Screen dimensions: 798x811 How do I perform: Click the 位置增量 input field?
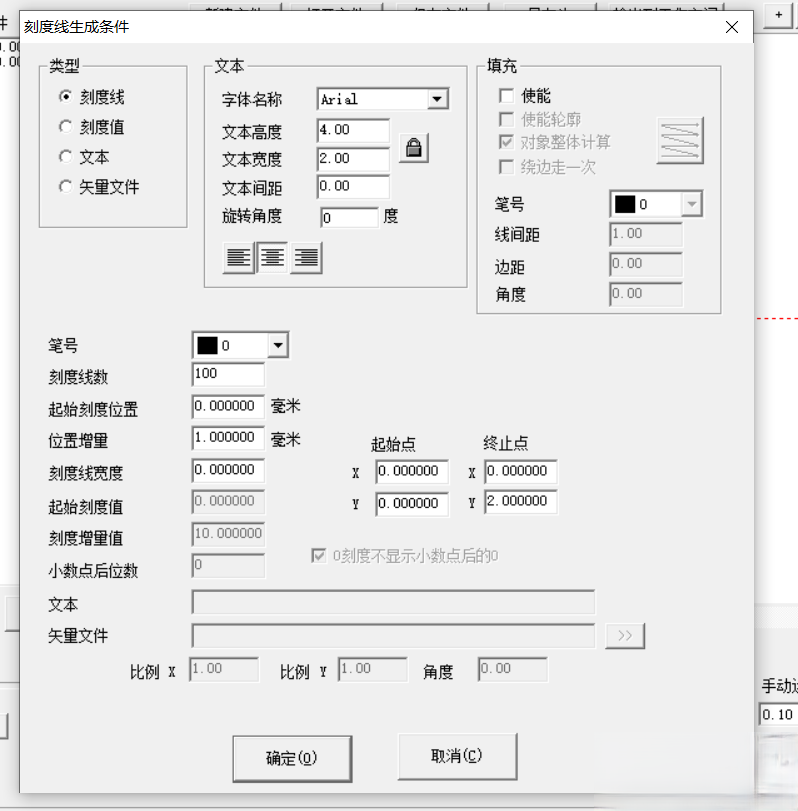[228, 438]
